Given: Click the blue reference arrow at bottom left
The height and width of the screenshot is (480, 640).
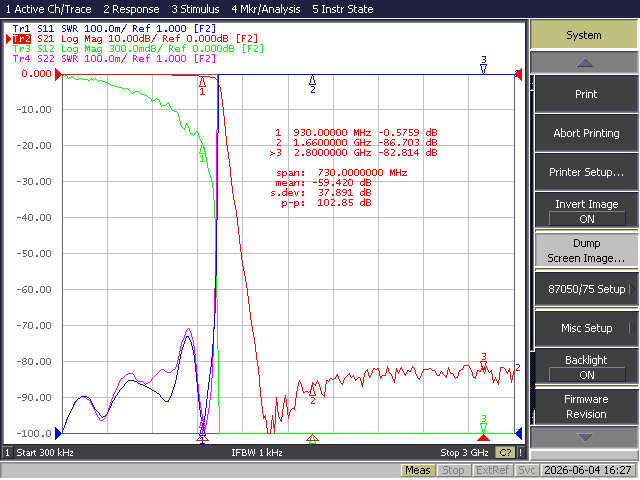Looking at the screenshot, I should tap(58, 433).
